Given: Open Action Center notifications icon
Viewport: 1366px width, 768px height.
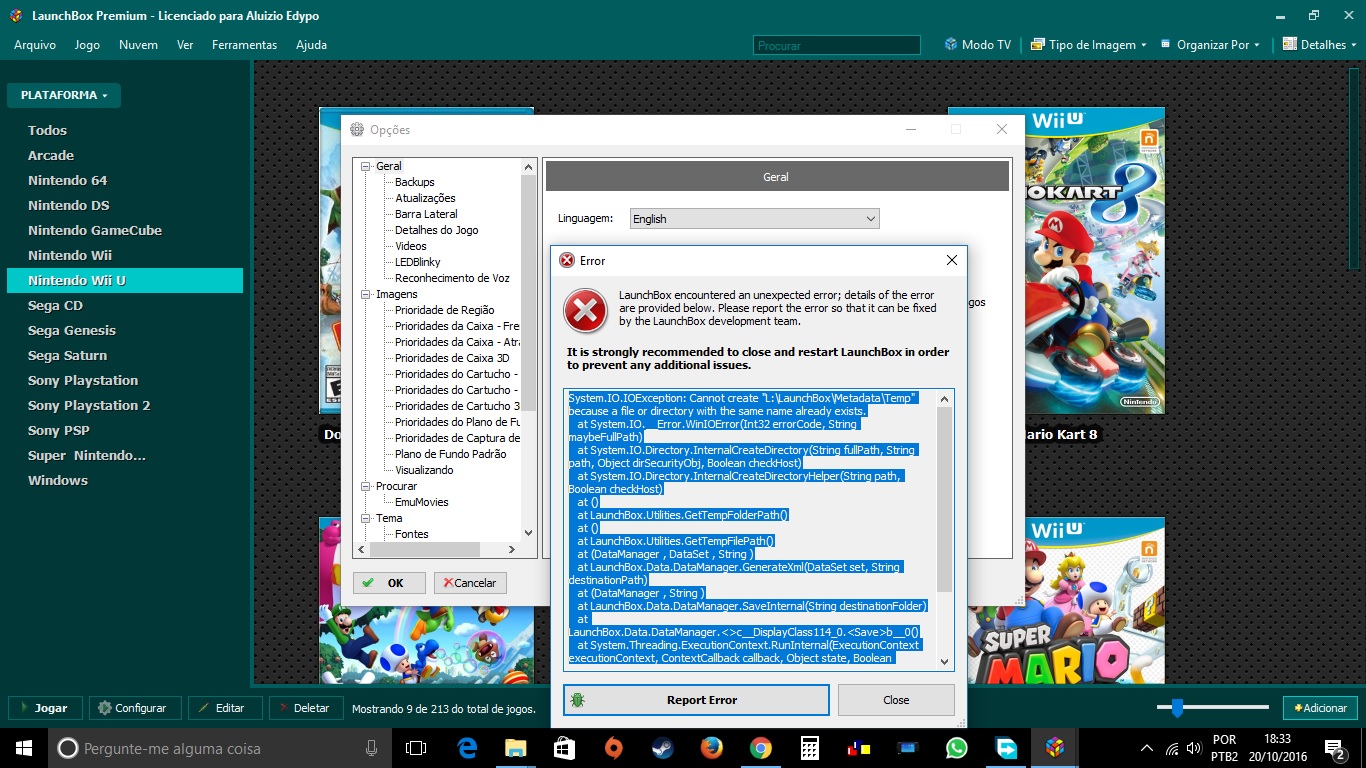Looking at the screenshot, I should (x=1335, y=748).
